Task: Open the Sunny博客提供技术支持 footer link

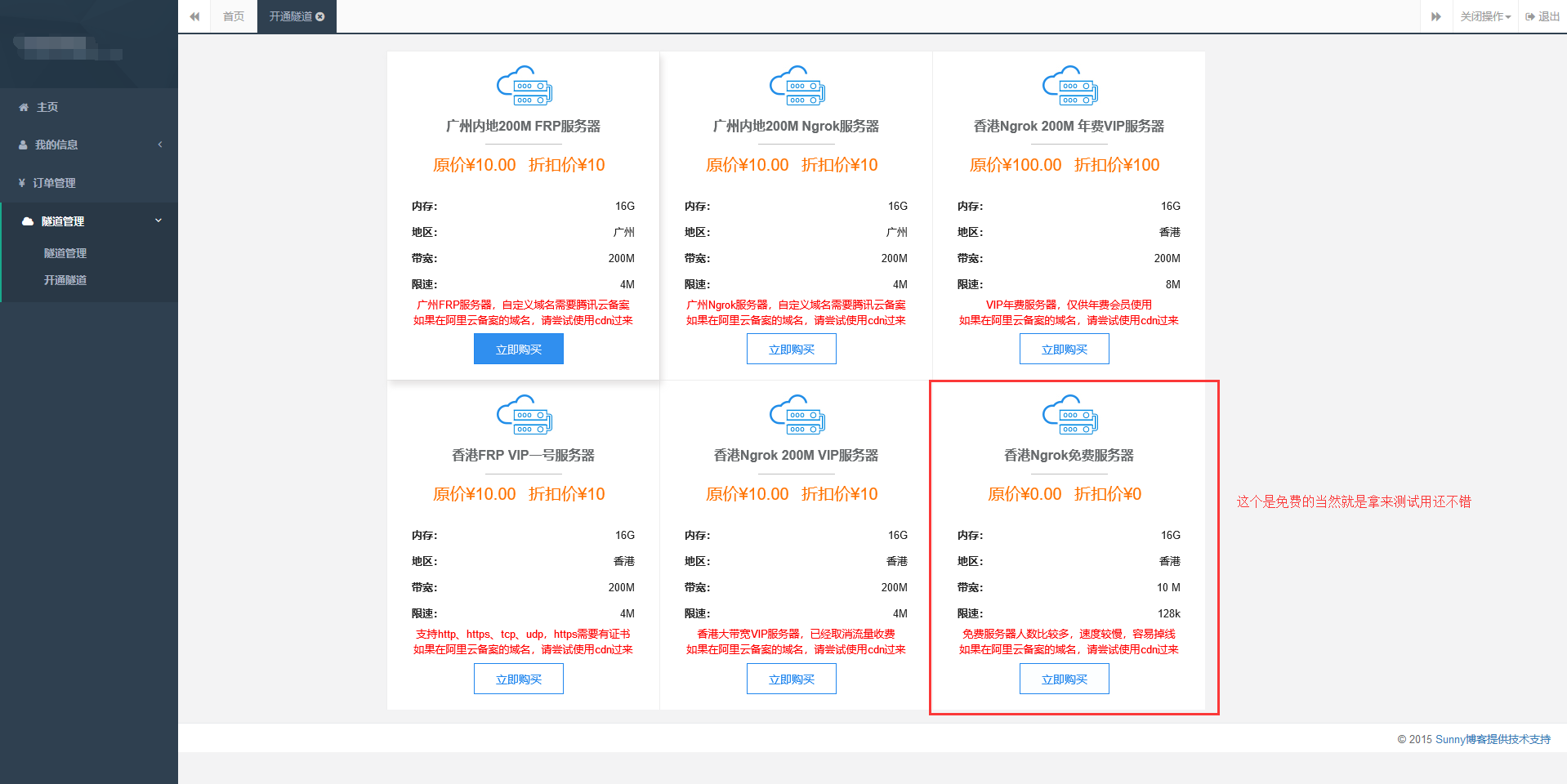Action: pos(1493,739)
